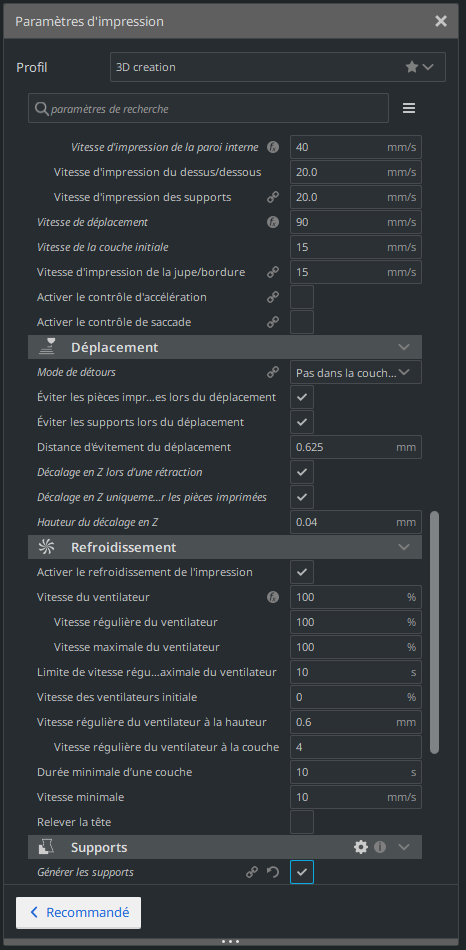Viewport: 466px width, 950px height.
Task: Uncheck Éviter les supports lors du déplacement
Action: 302,422
